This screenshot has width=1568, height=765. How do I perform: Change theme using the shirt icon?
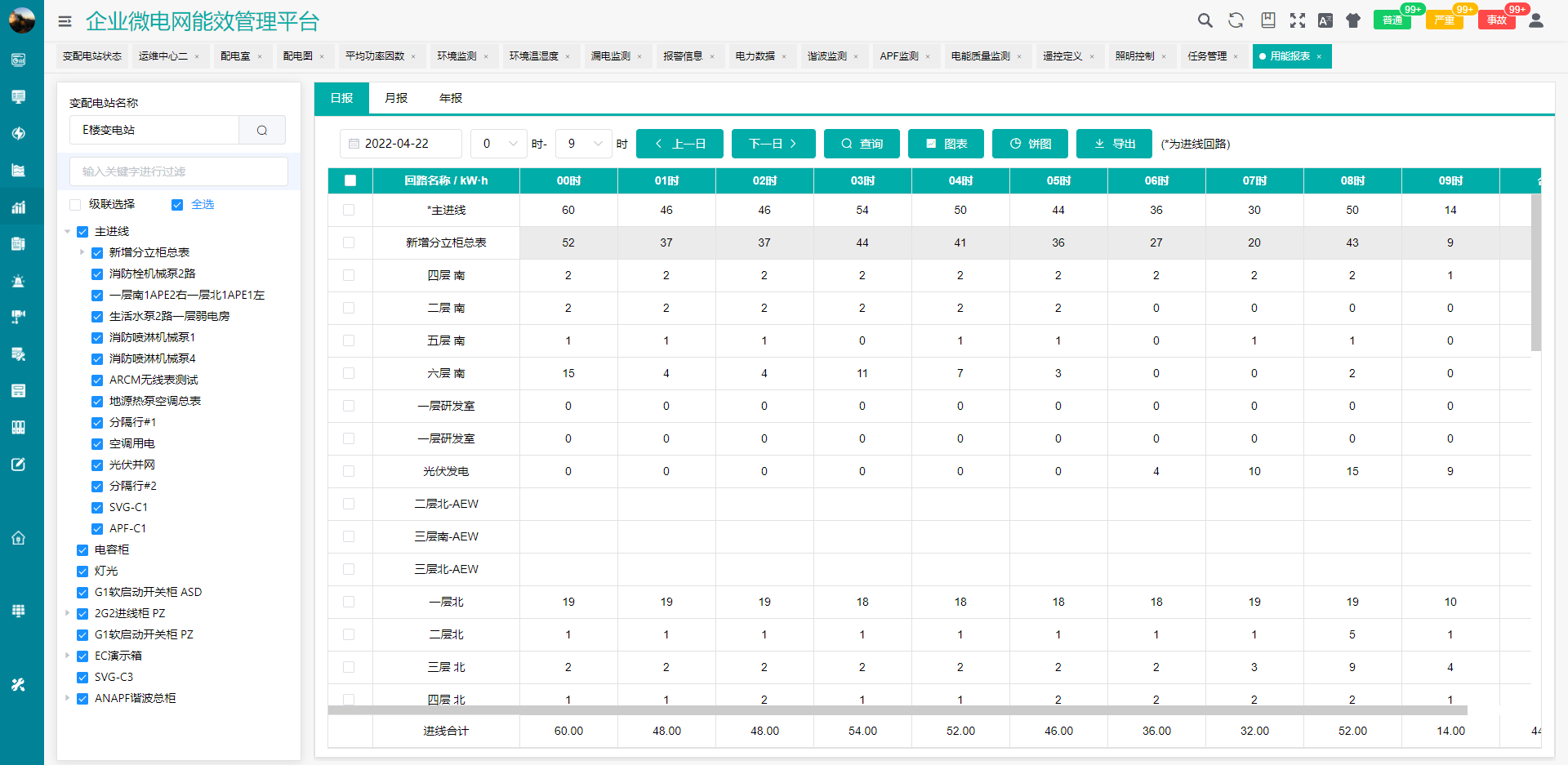(x=1353, y=20)
